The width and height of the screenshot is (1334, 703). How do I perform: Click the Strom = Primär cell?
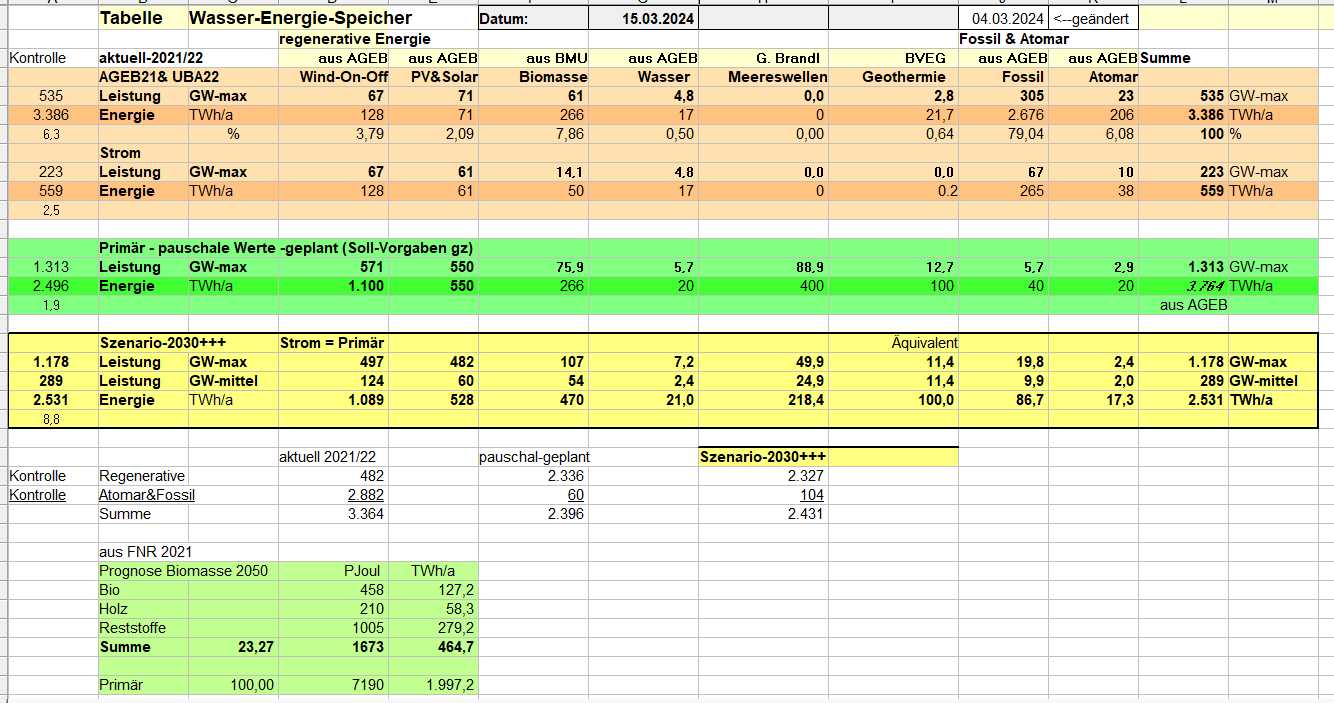[331, 343]
